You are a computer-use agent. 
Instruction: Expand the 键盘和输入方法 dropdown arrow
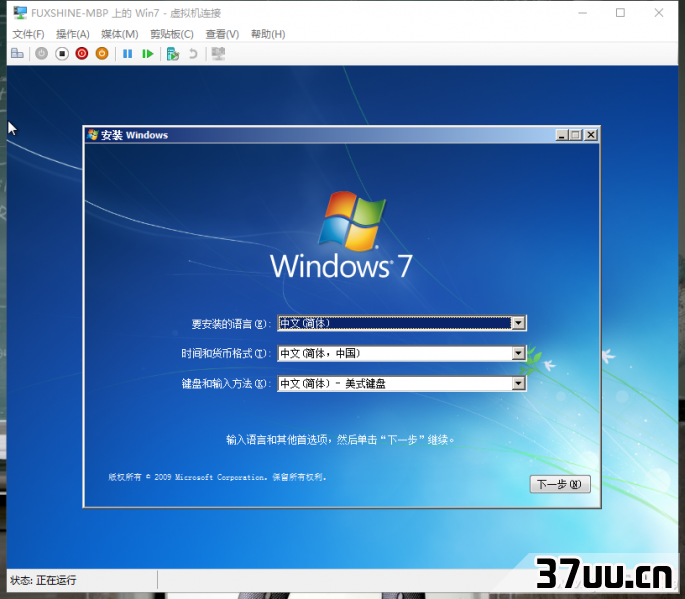[518, 384]
